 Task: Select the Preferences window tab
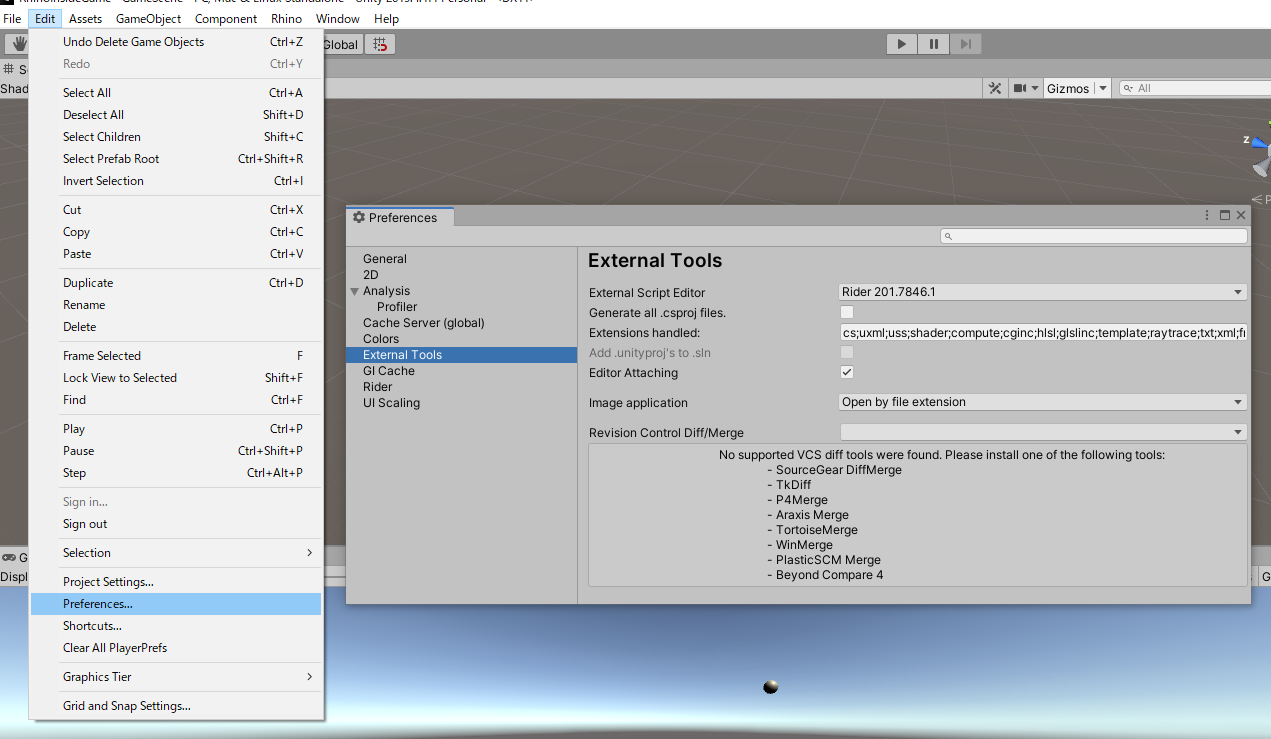tap(399, 217)
